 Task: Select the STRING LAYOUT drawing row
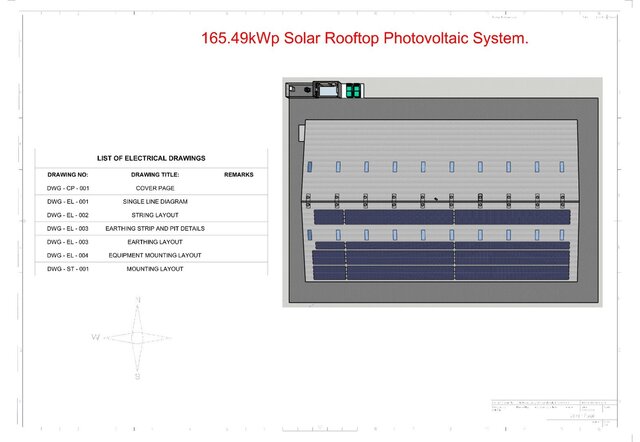pos(151,215)
